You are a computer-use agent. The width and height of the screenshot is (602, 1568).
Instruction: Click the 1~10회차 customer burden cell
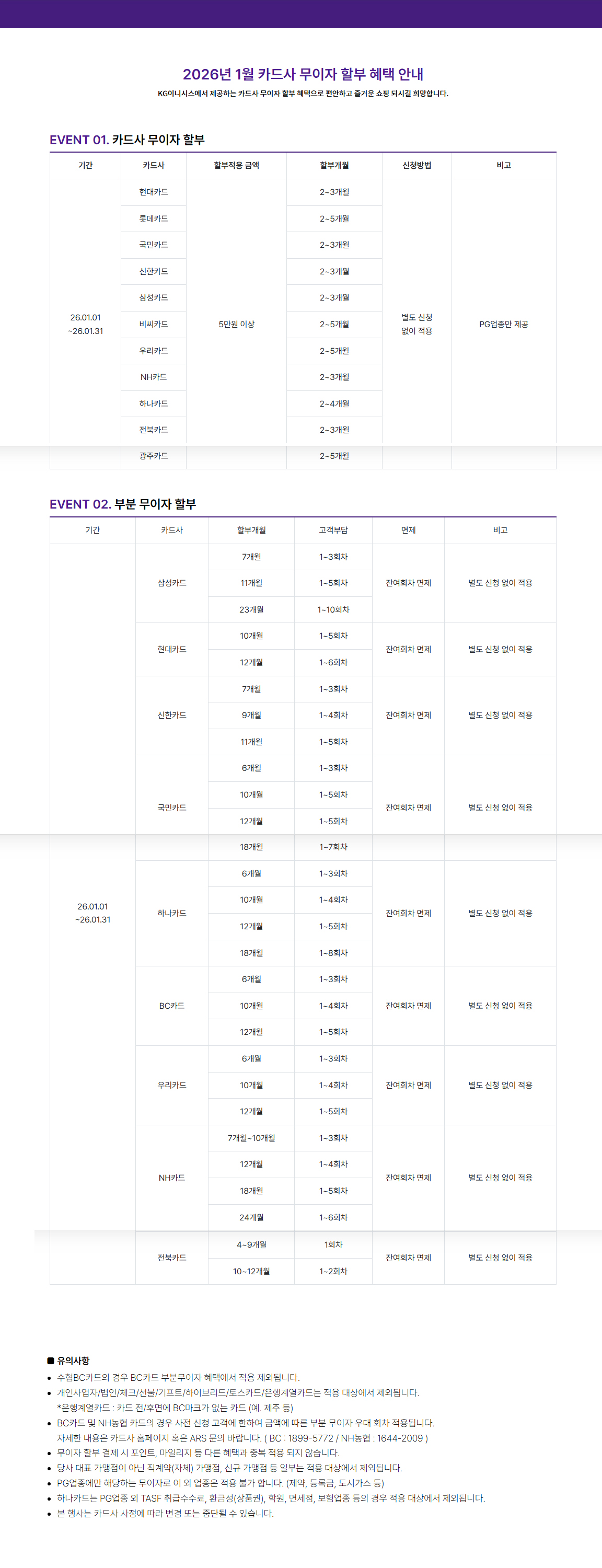coord(333,609)
